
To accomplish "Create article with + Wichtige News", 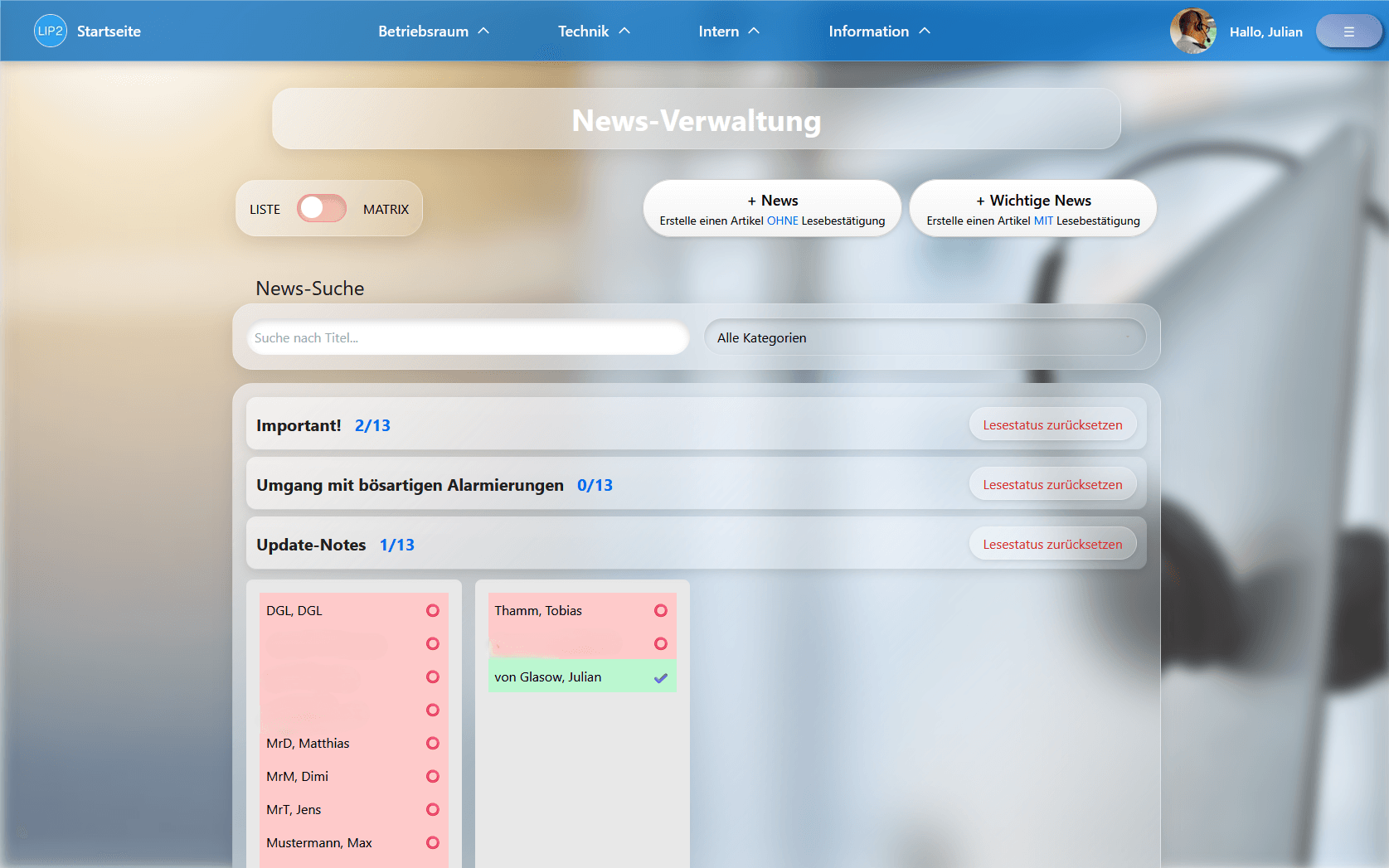I will click(x=1032, y=209).
